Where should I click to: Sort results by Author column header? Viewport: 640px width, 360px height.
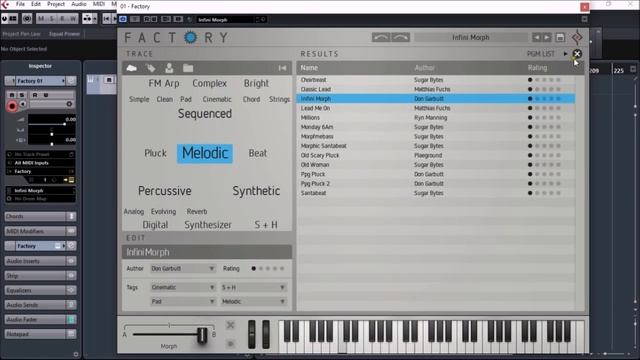[x=424, y=68]
